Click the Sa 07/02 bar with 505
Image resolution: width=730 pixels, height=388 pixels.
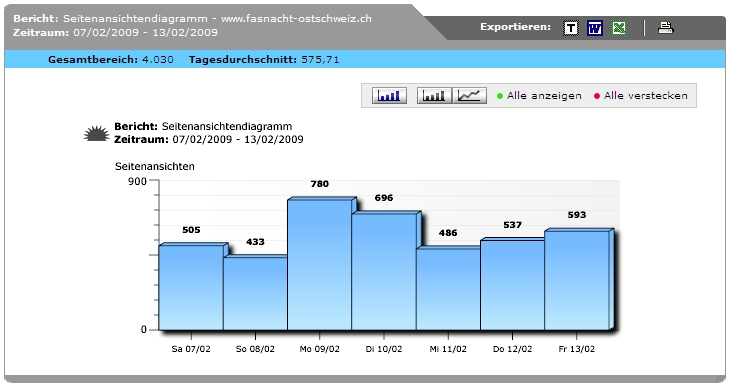191,288
